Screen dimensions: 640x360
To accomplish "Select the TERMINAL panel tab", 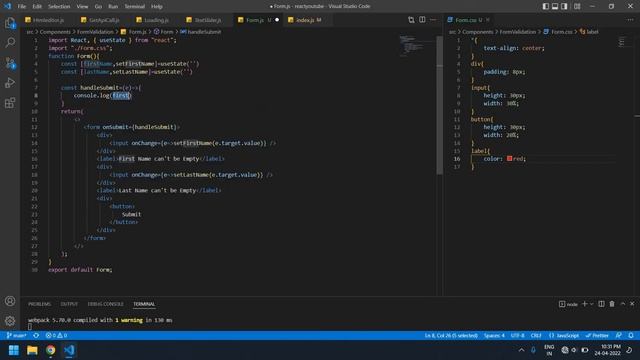I will coord(144,304).
